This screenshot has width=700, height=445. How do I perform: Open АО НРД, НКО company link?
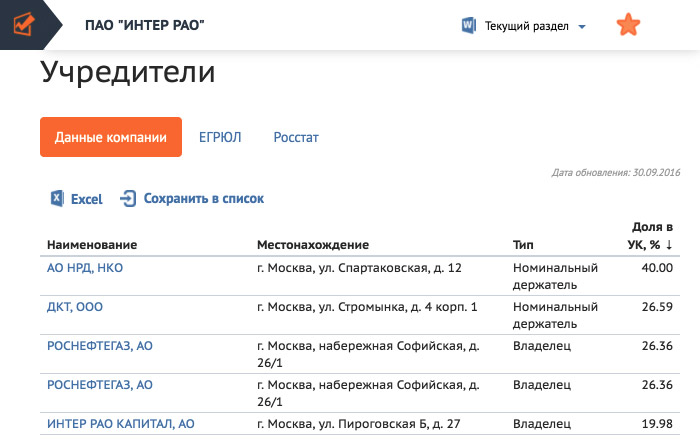click(x=85, y=268)
